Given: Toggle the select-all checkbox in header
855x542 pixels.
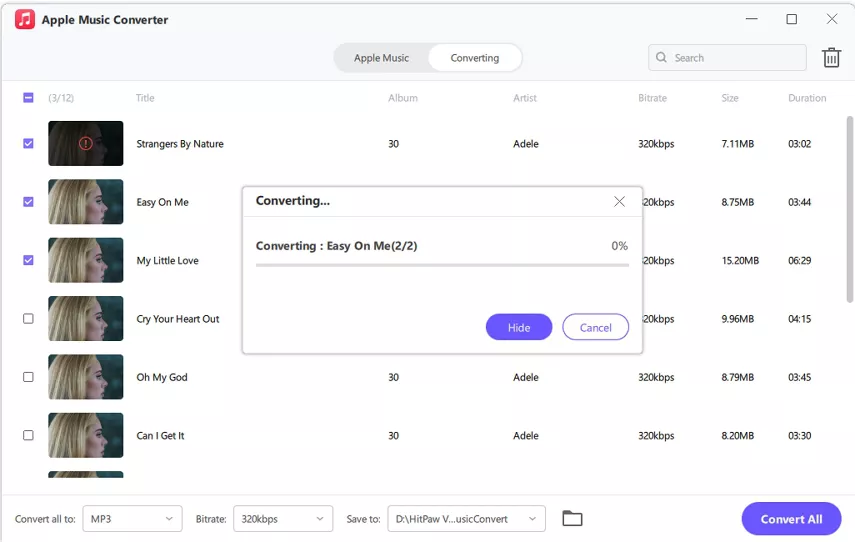Looking at the screenshot, I should click(28, 98).
